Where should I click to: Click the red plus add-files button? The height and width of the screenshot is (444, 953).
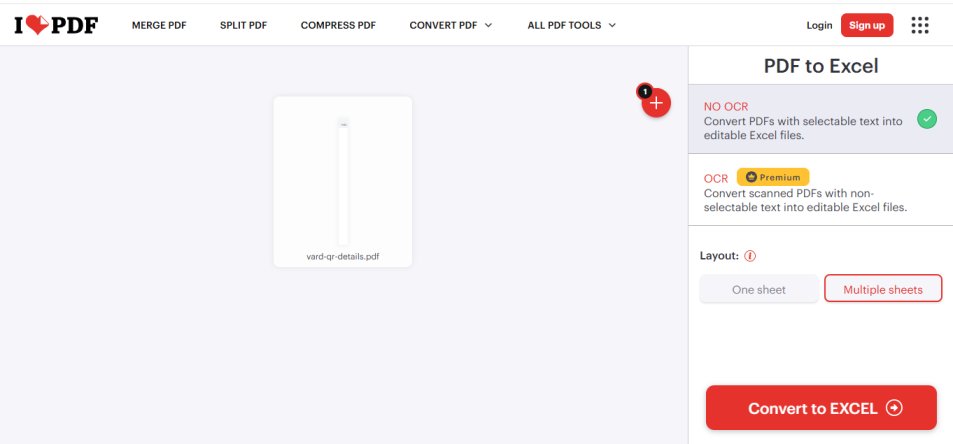(x=656, y=103)
